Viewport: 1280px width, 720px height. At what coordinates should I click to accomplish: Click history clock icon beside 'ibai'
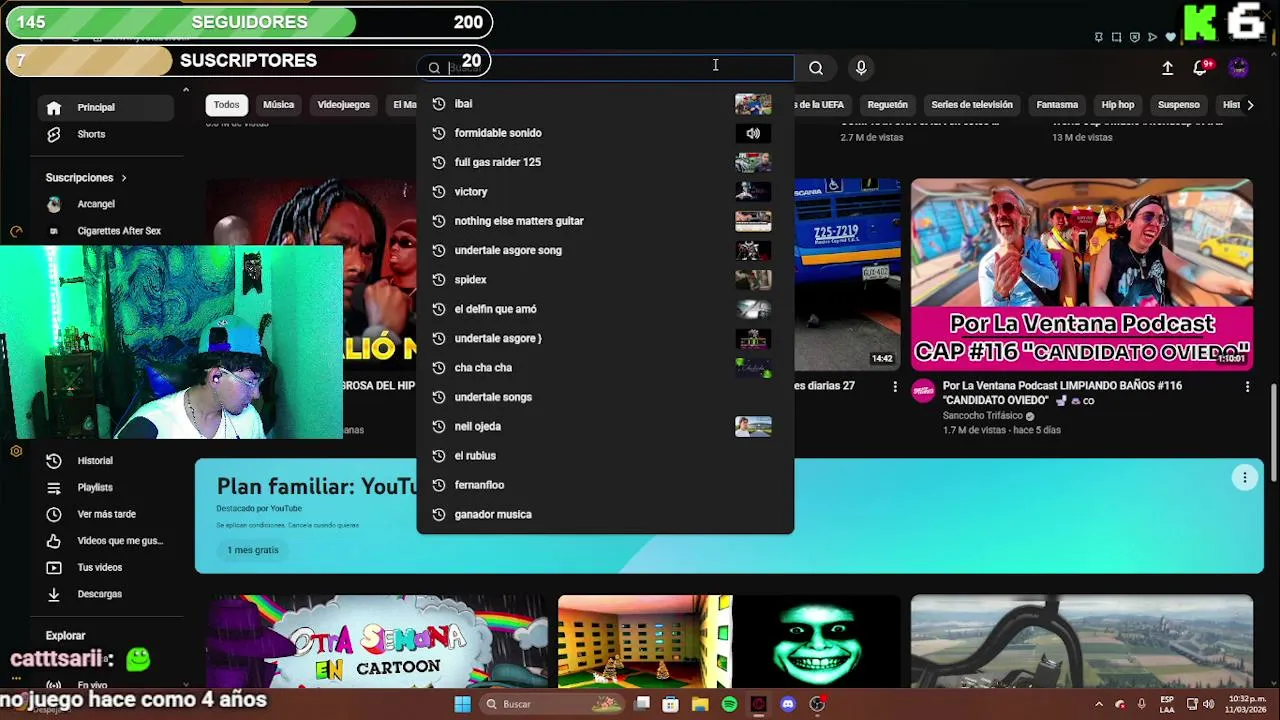click(x=438, y=104)
